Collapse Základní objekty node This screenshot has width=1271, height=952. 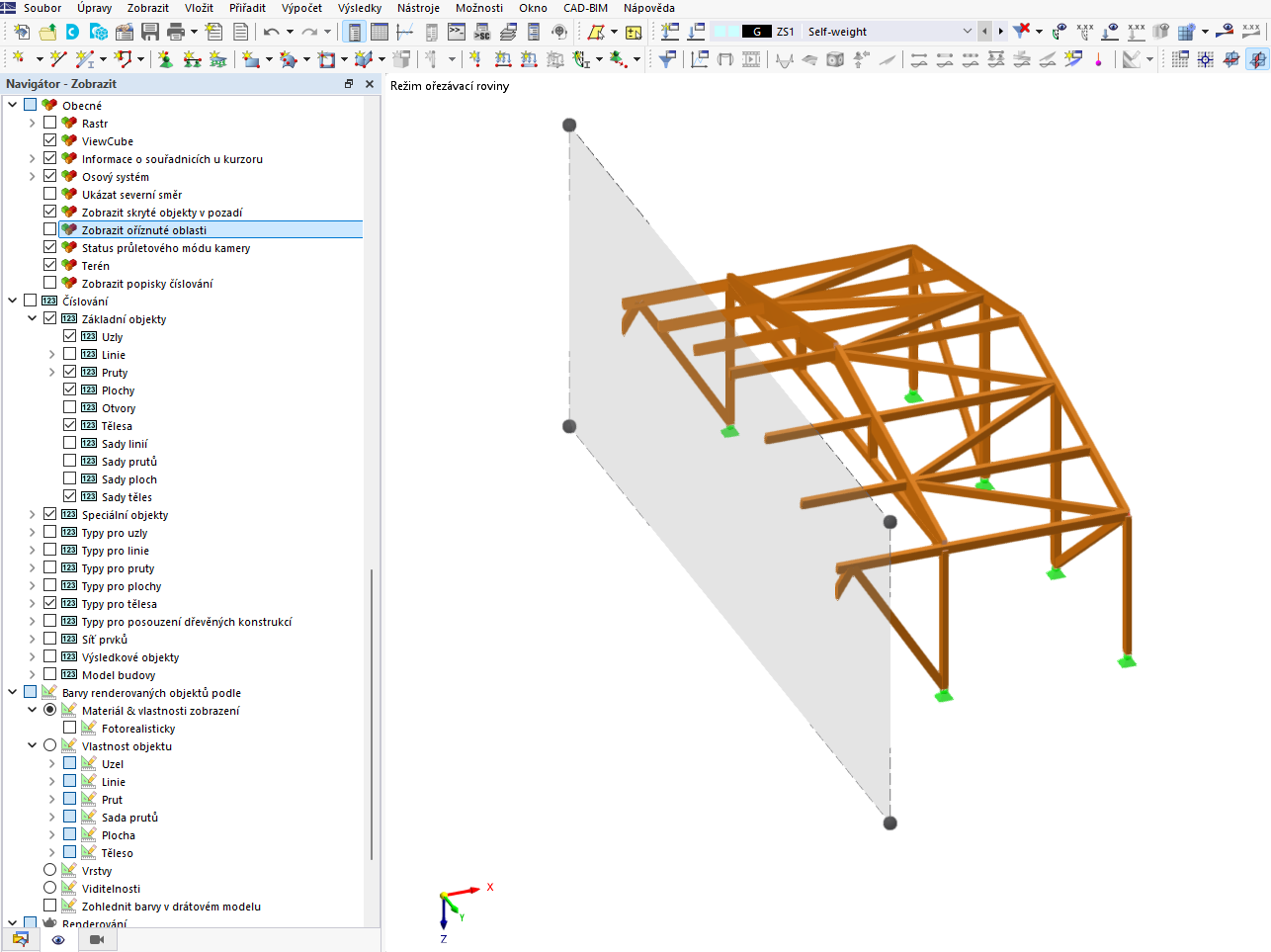click(x=32, y=318)
